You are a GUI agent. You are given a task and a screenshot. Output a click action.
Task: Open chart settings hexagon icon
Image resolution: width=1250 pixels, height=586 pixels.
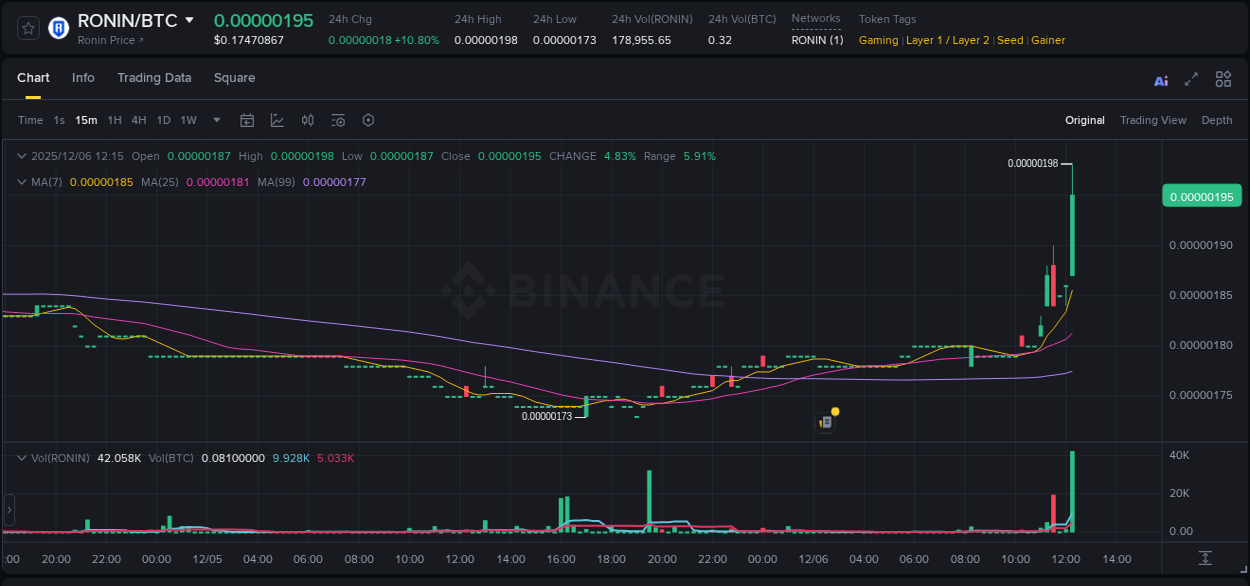[x=368, y=120]
